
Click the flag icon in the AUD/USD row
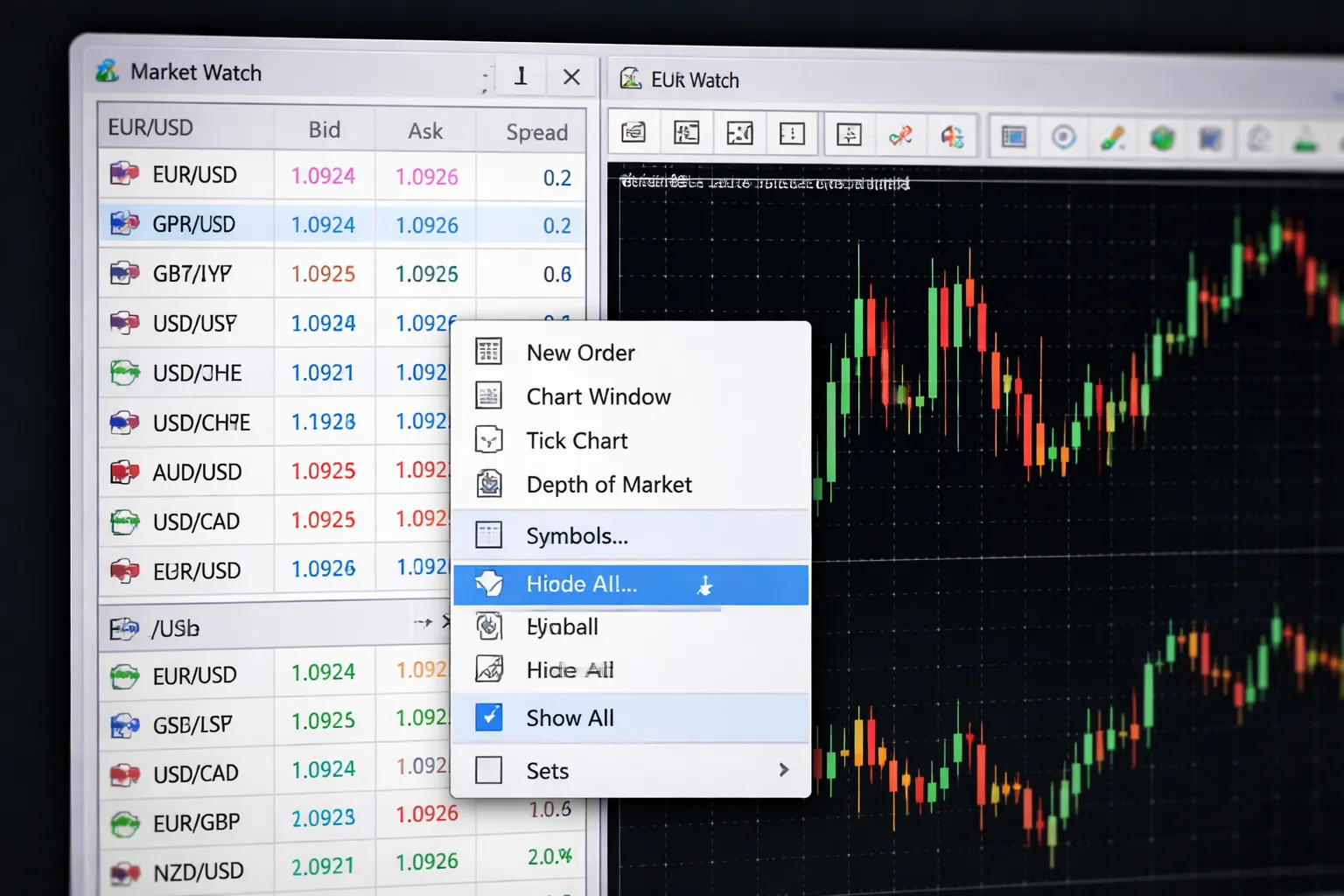click(x=124, y=472)
